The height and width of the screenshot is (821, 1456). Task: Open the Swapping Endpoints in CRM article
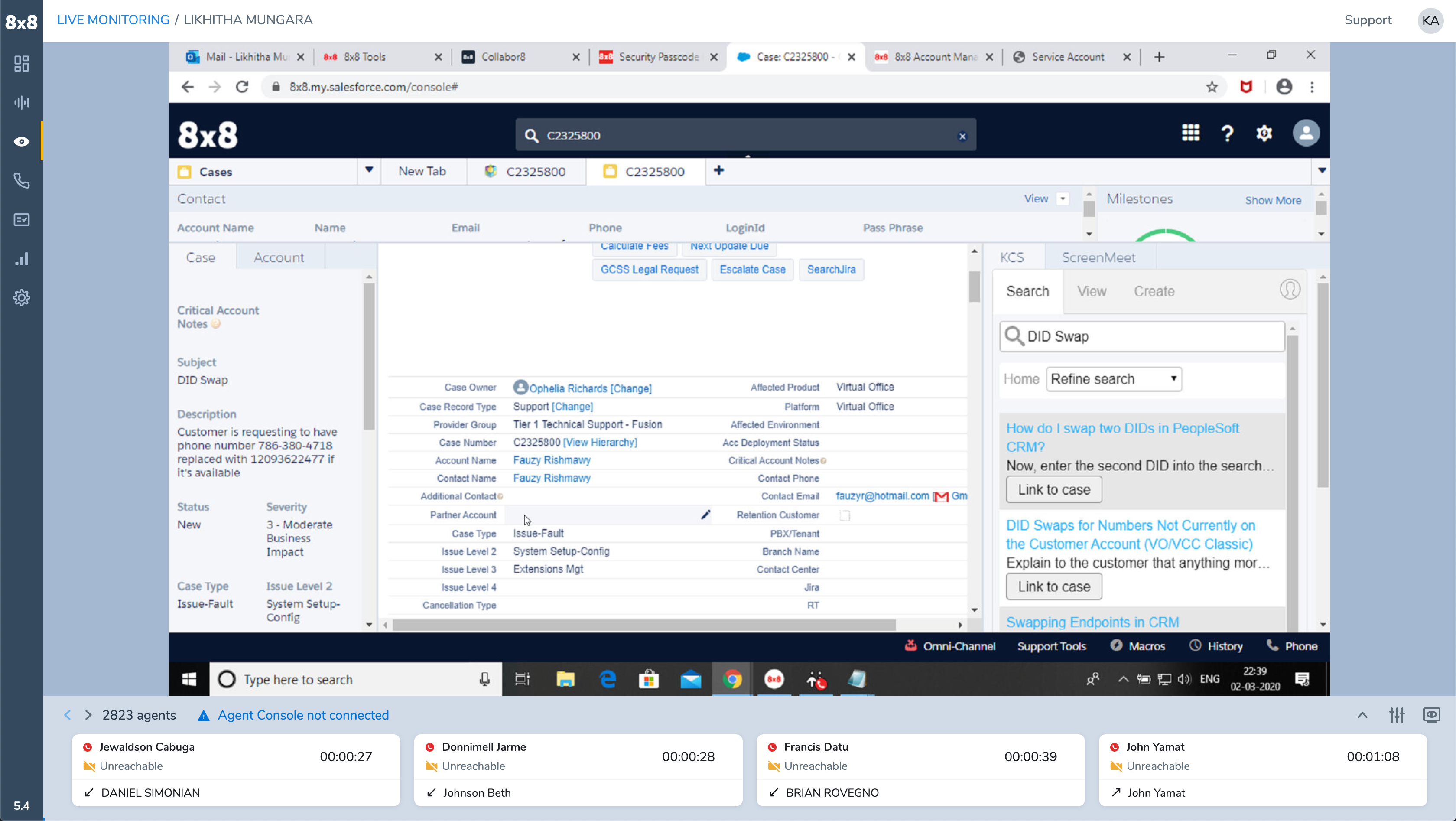pyautogui.click(x=1092, y=622)
